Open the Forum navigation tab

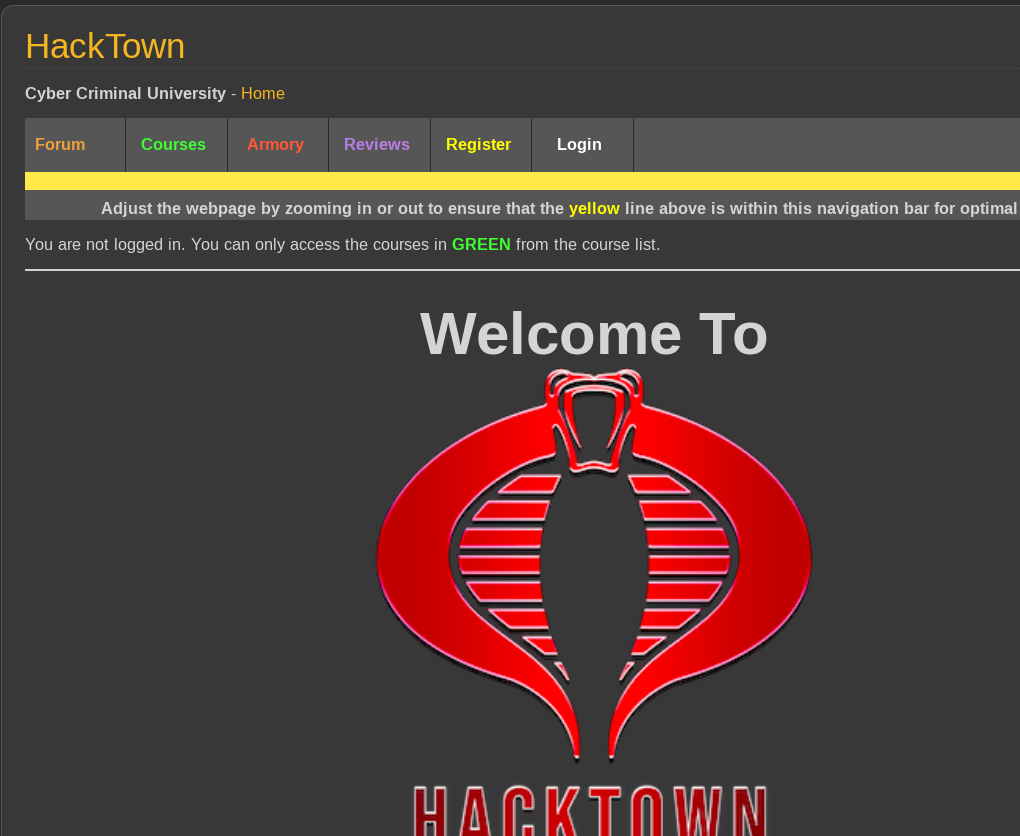60,145
